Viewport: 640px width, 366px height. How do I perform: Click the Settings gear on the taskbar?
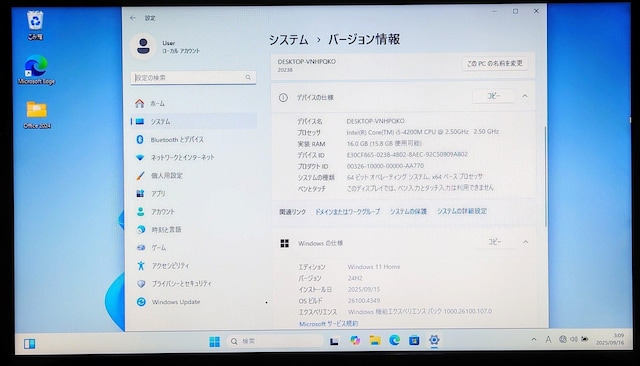(x=434, y=340)
